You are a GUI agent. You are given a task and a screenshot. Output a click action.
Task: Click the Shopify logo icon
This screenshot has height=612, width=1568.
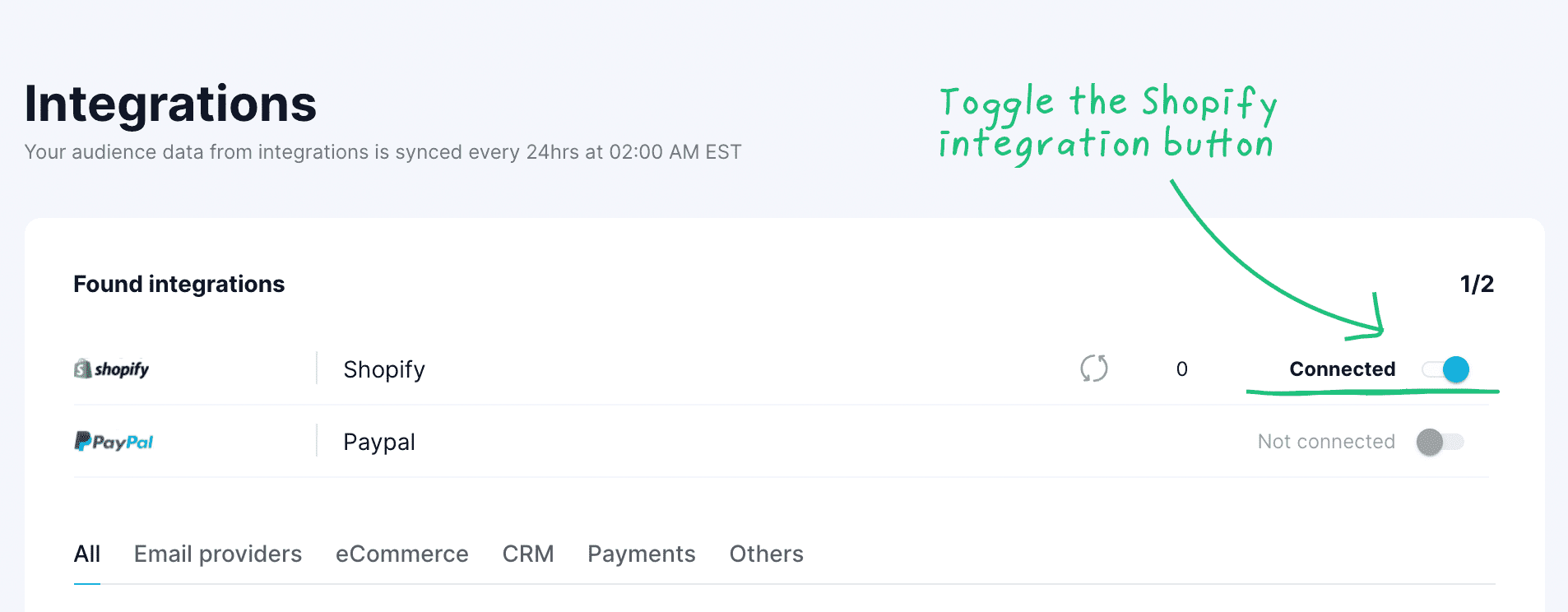click(112, 369)
